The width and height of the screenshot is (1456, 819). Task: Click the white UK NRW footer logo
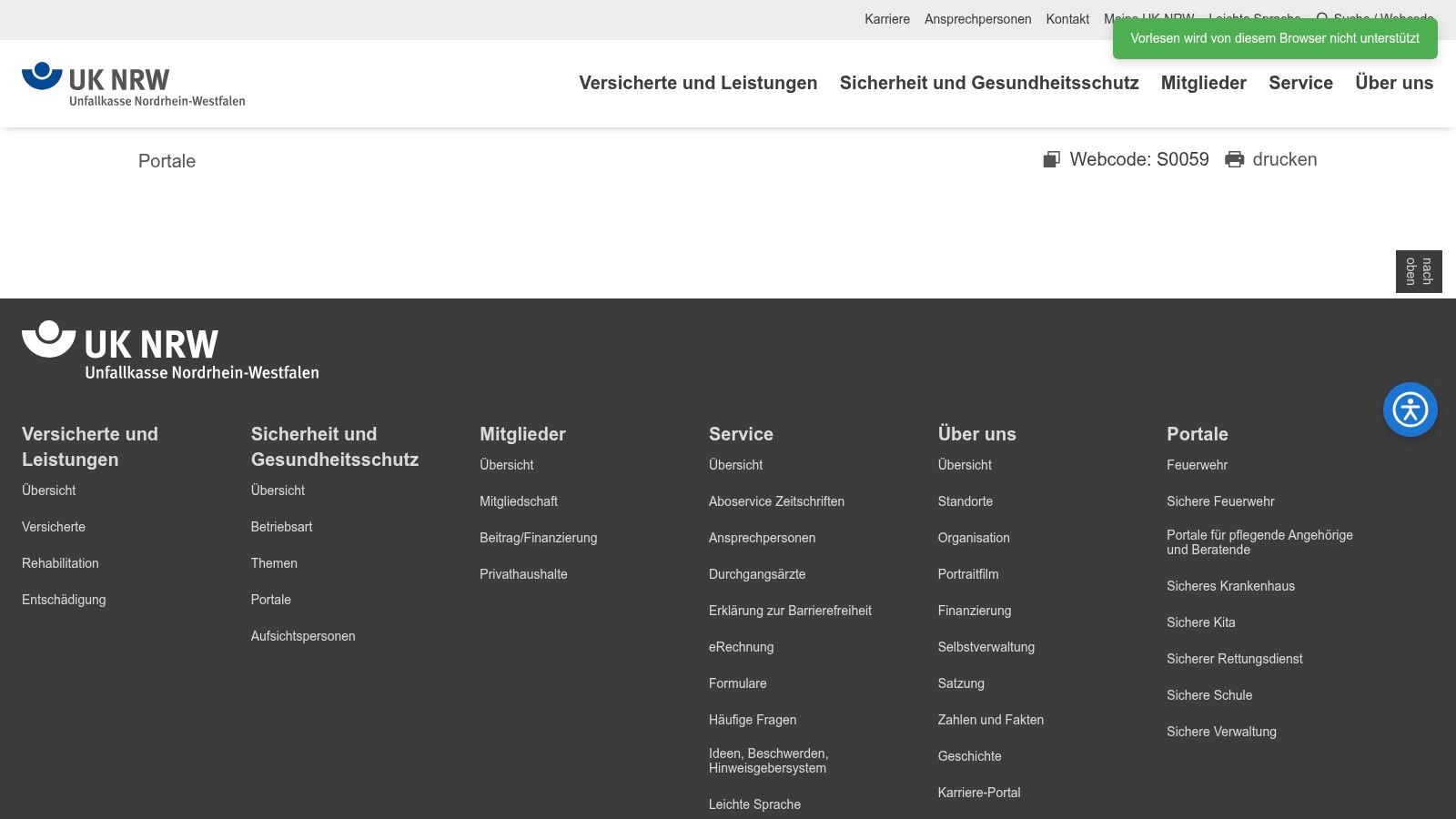pos(170,350)
